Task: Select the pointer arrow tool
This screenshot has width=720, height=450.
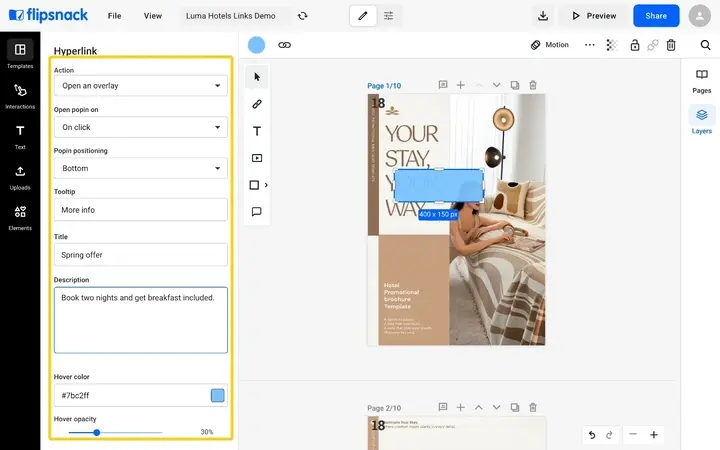Action: (x=257, y=77)
